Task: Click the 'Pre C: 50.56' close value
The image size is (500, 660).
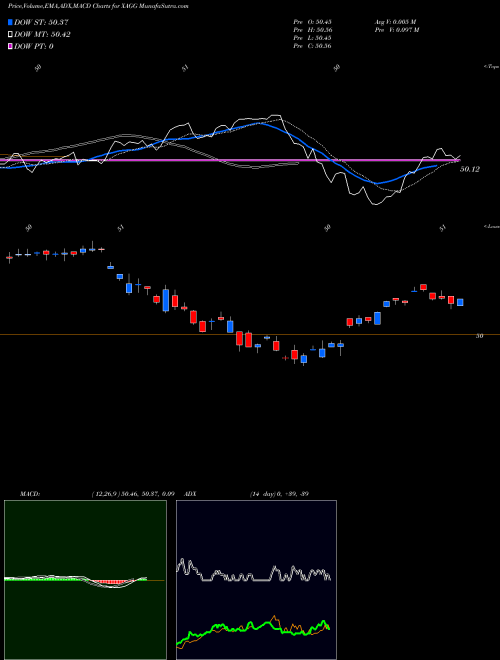Action: [312, 46]
